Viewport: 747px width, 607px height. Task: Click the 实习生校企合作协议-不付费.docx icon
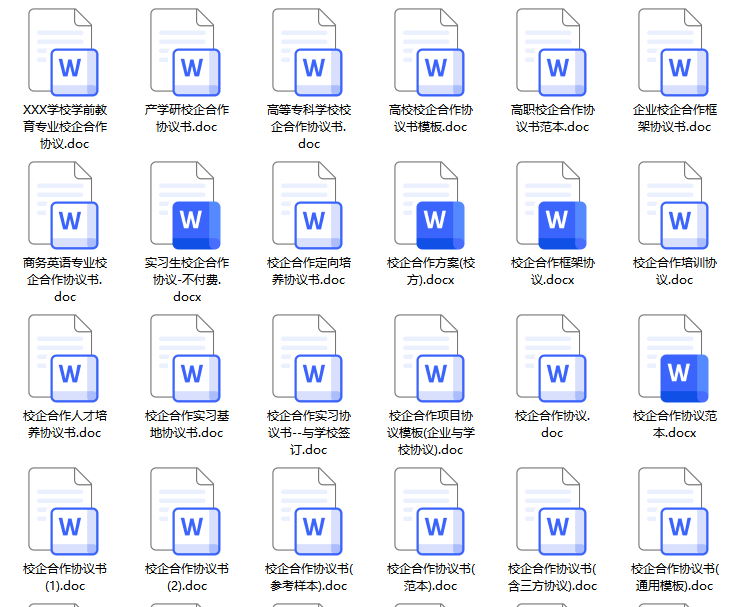pos(185,205)
